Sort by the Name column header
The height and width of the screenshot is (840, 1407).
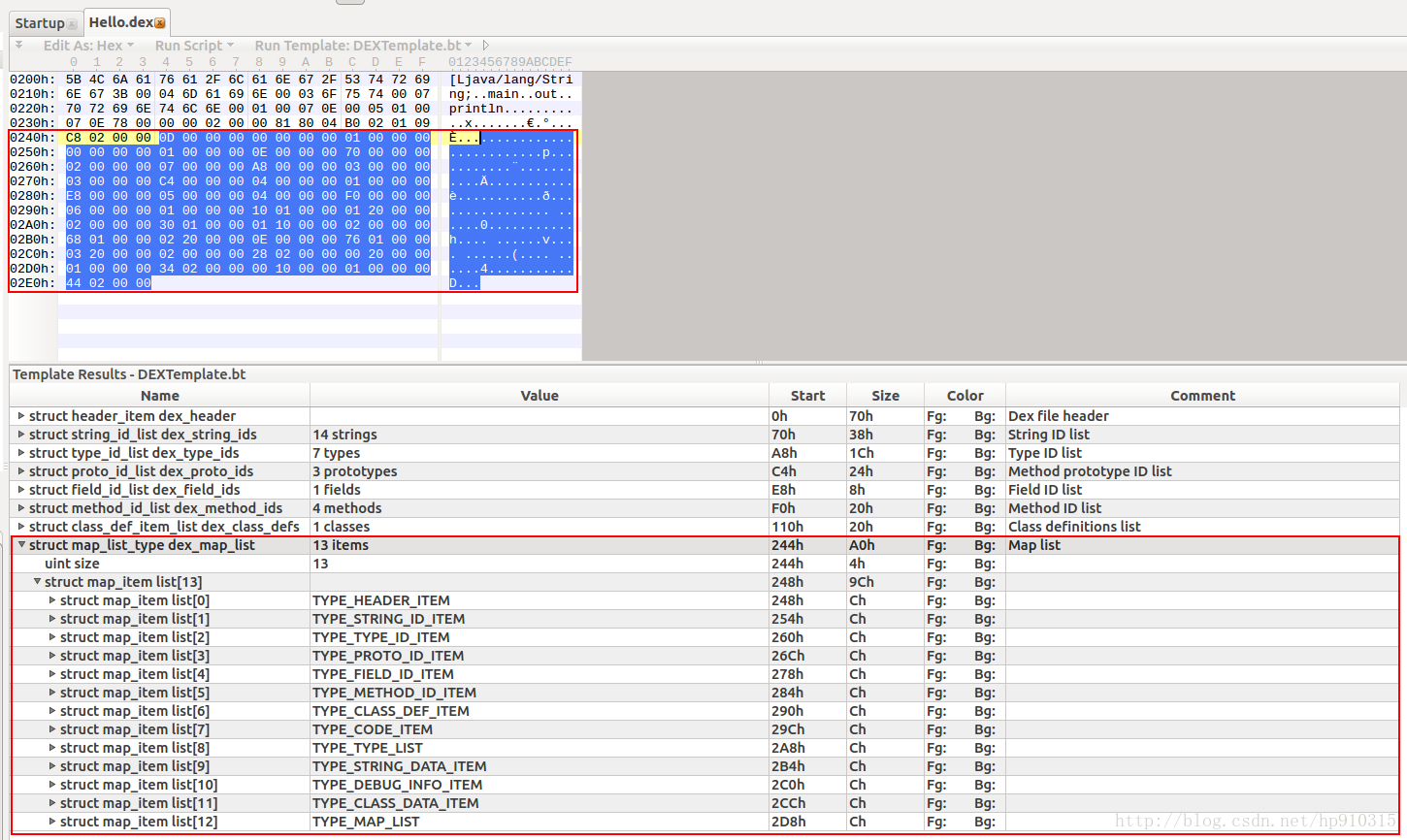[160, 396]
